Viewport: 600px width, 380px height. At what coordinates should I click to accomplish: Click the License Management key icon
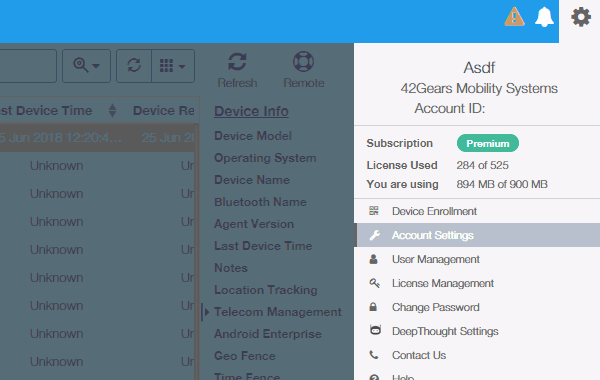[x=374, y=283]
